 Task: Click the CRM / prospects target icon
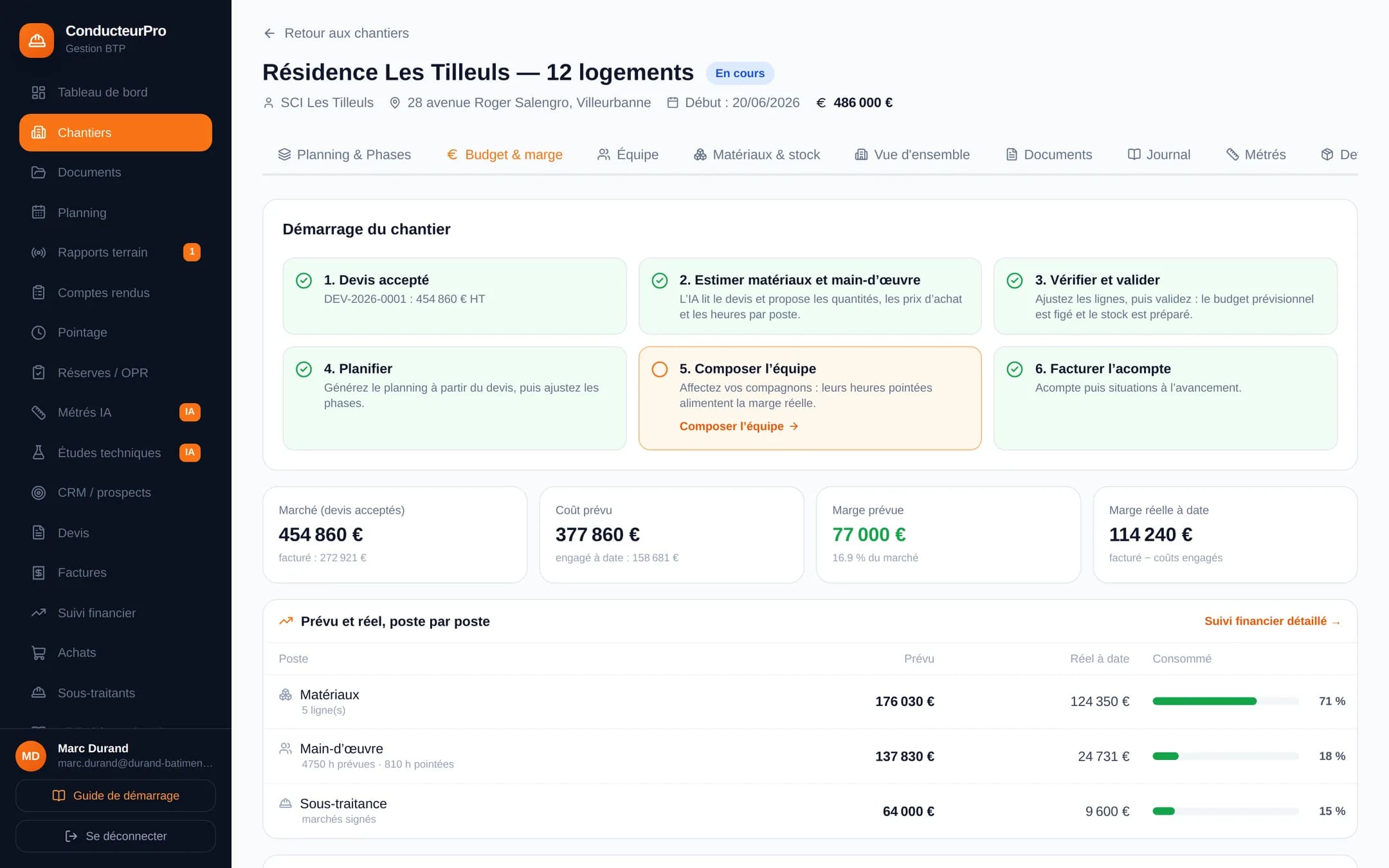coord(39,493)
